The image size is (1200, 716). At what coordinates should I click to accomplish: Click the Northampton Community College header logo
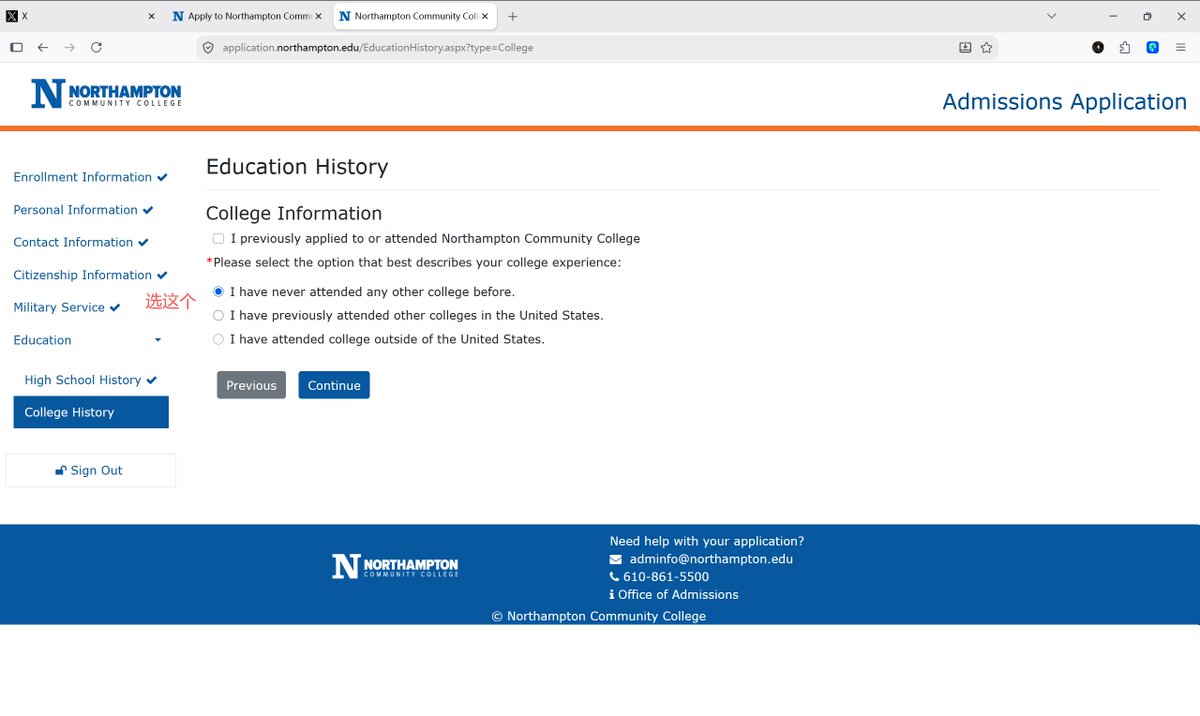(106, 93)
